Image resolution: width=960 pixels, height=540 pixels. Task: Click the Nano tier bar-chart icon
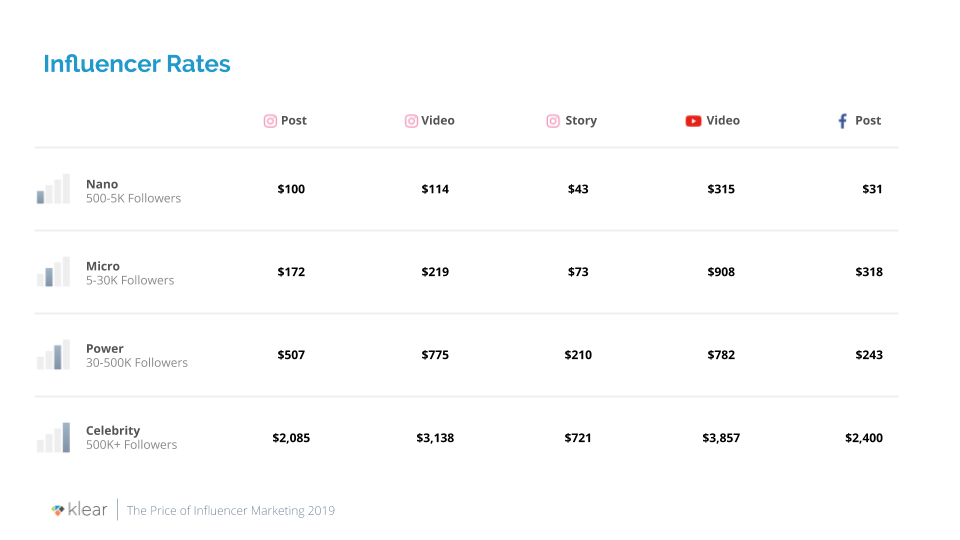tap(54, 190)
